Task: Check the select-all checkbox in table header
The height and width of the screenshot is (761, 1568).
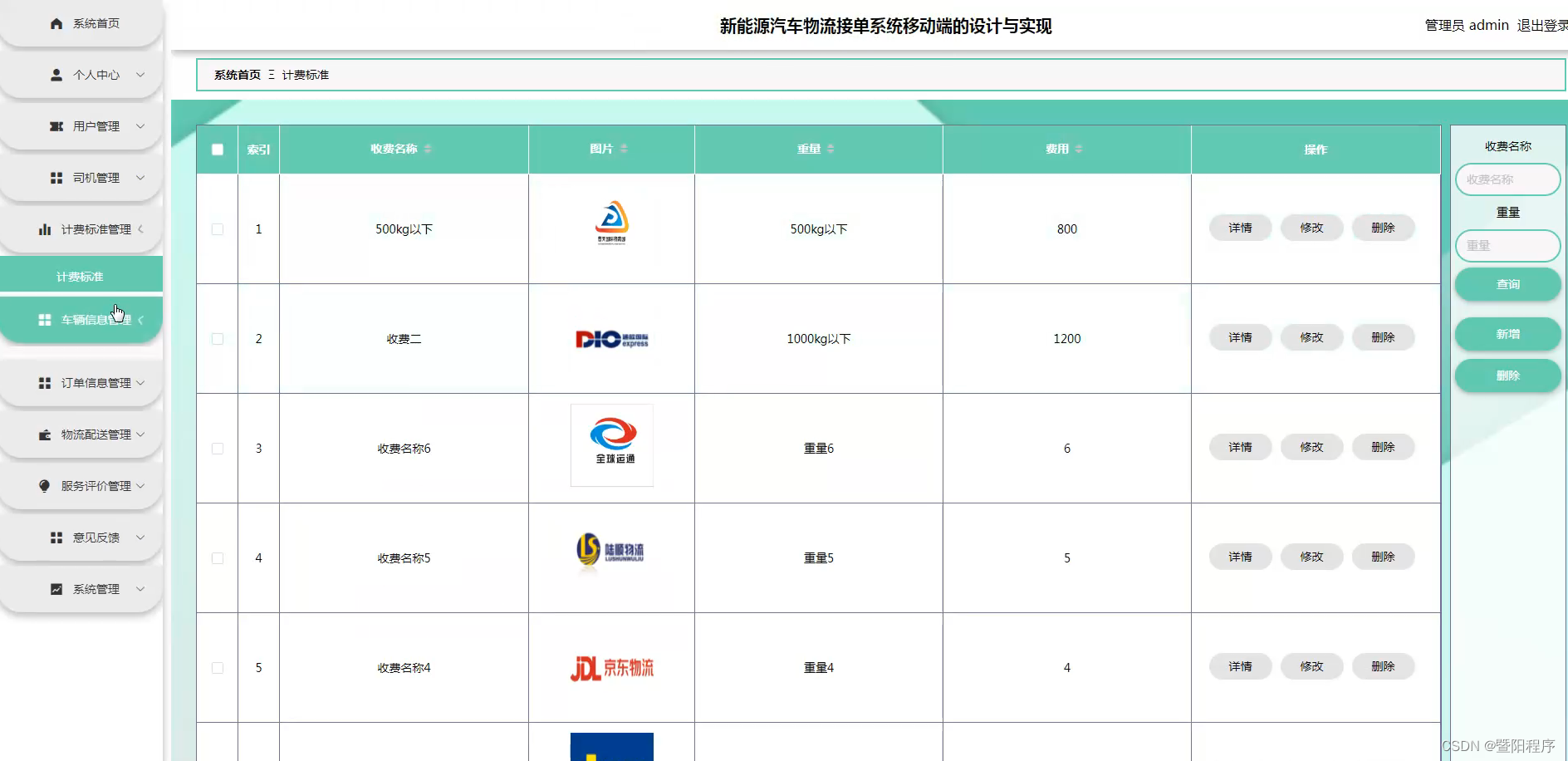Action: 217,150
